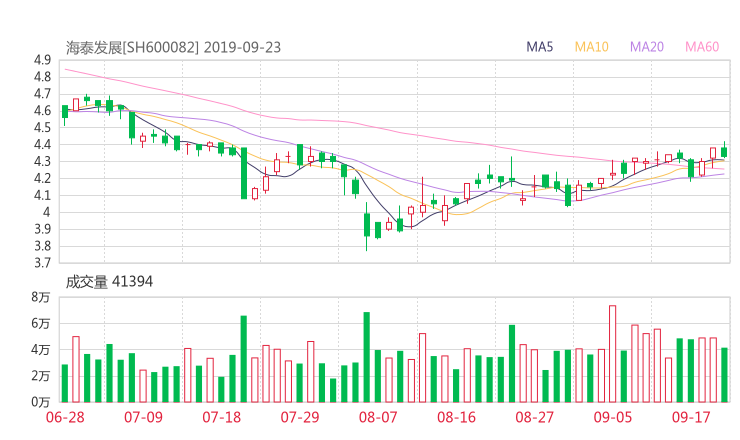This screenshot has width=740, height=440.
Task: Click the MA5 legend label
Action: click(x=539, y=47)
